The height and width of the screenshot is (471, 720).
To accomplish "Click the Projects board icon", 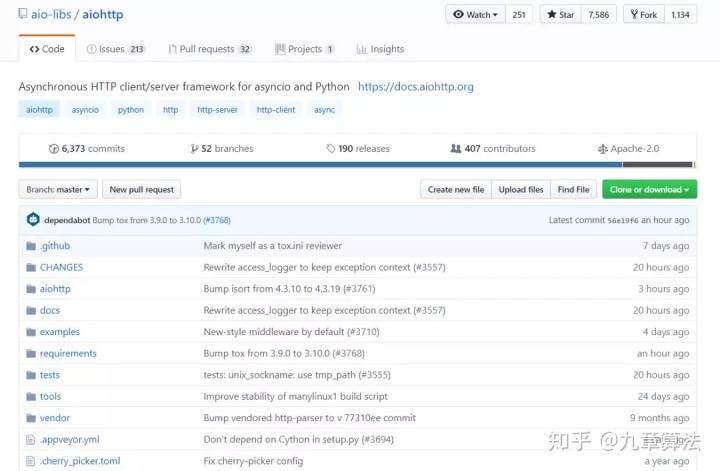I will point(280,49).
